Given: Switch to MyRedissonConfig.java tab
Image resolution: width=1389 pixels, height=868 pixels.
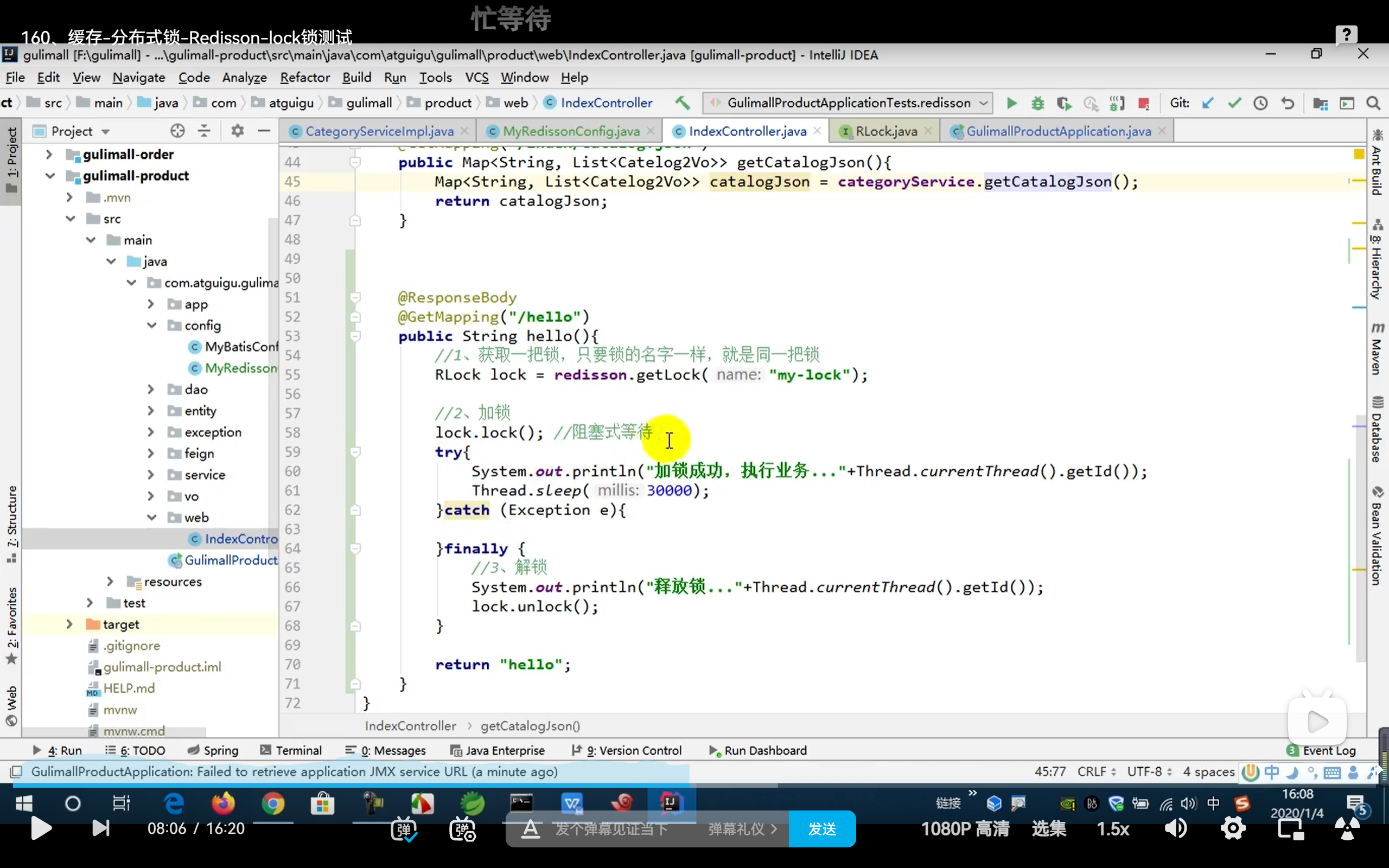Looking at the screenshot, I should coord(571,131).
